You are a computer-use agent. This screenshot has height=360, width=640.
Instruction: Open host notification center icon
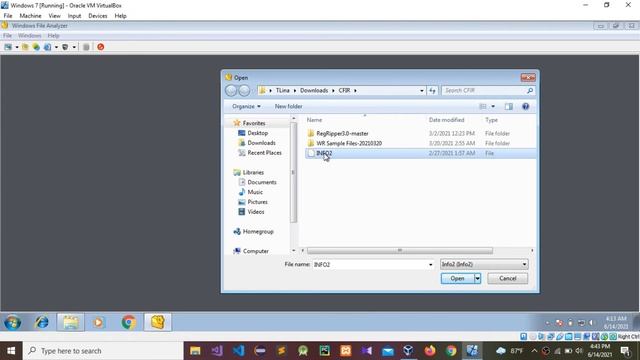coord(625,351)
